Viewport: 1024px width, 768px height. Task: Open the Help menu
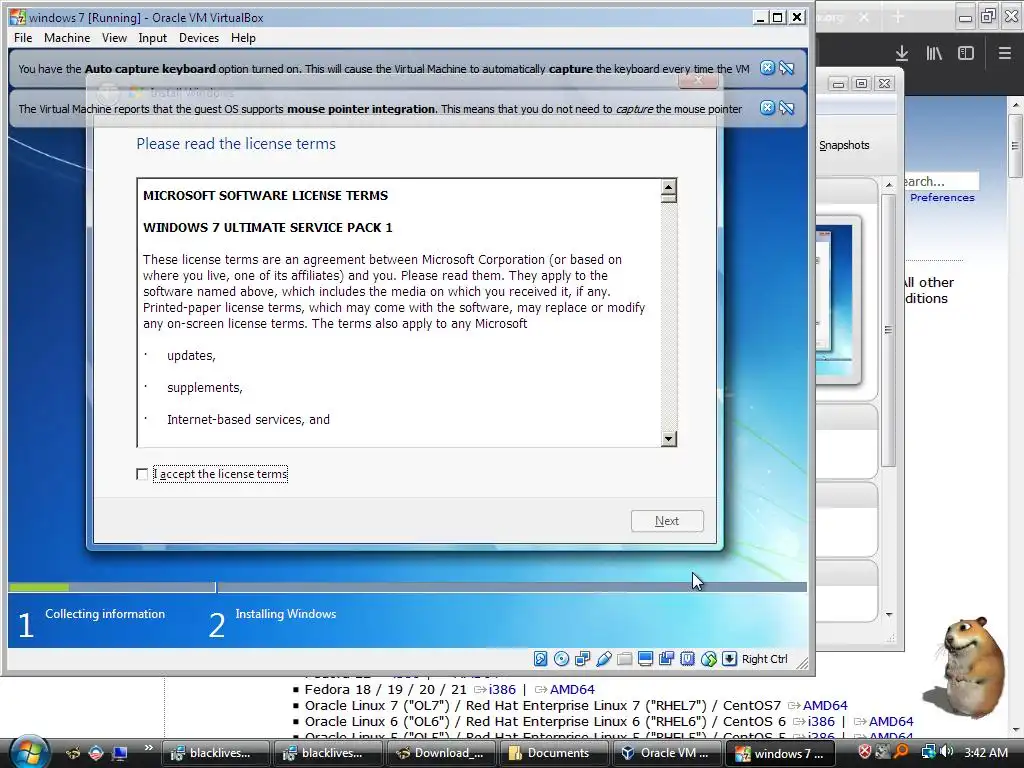(243, 38)
